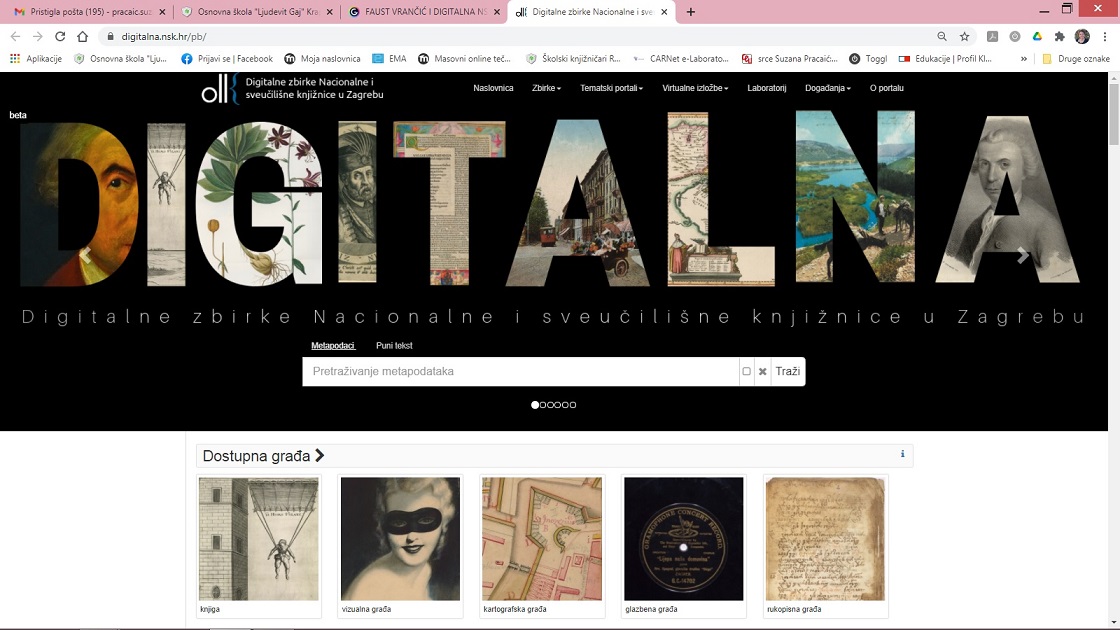Close the FAUST VRANČIĆ I DIGITALNA tab
The width and height of the screenshot is (1120, 630).
point(497,12)
